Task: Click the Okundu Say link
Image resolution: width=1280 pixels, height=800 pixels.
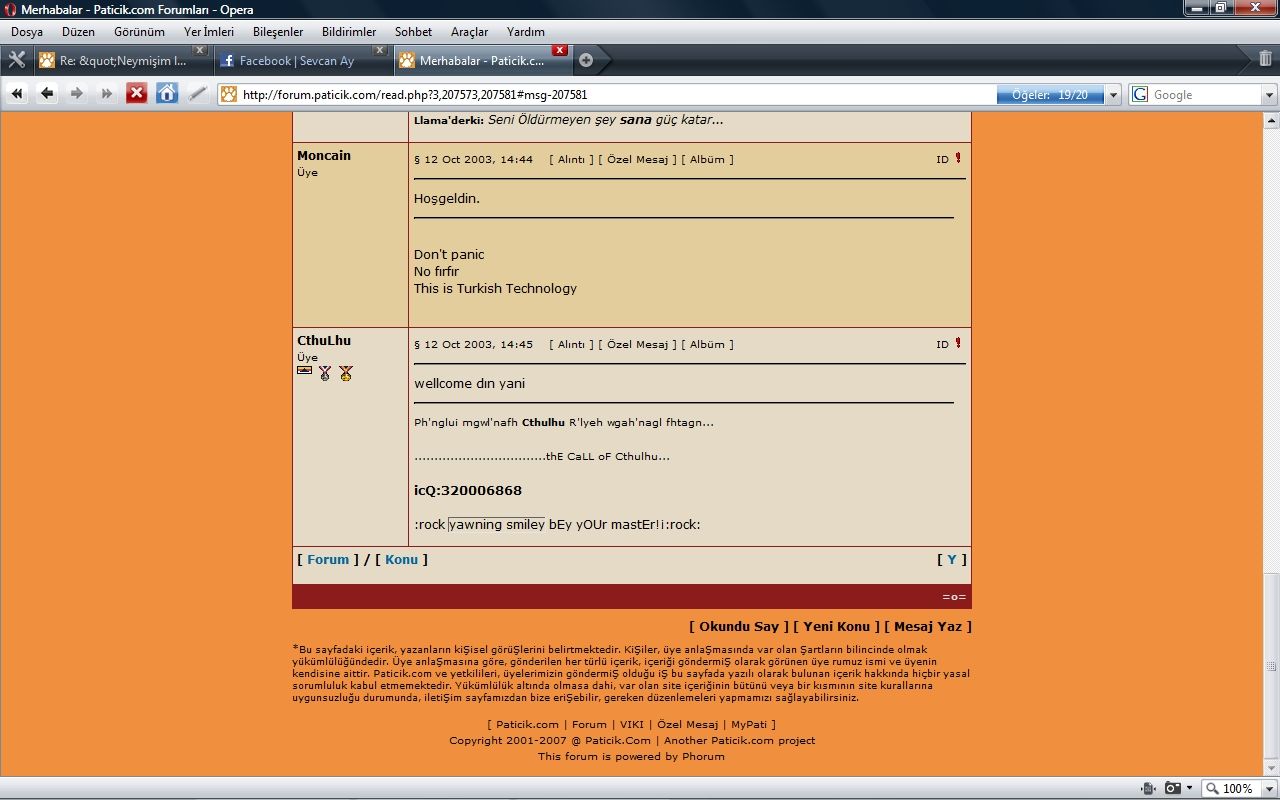Action: pos(739,626)
